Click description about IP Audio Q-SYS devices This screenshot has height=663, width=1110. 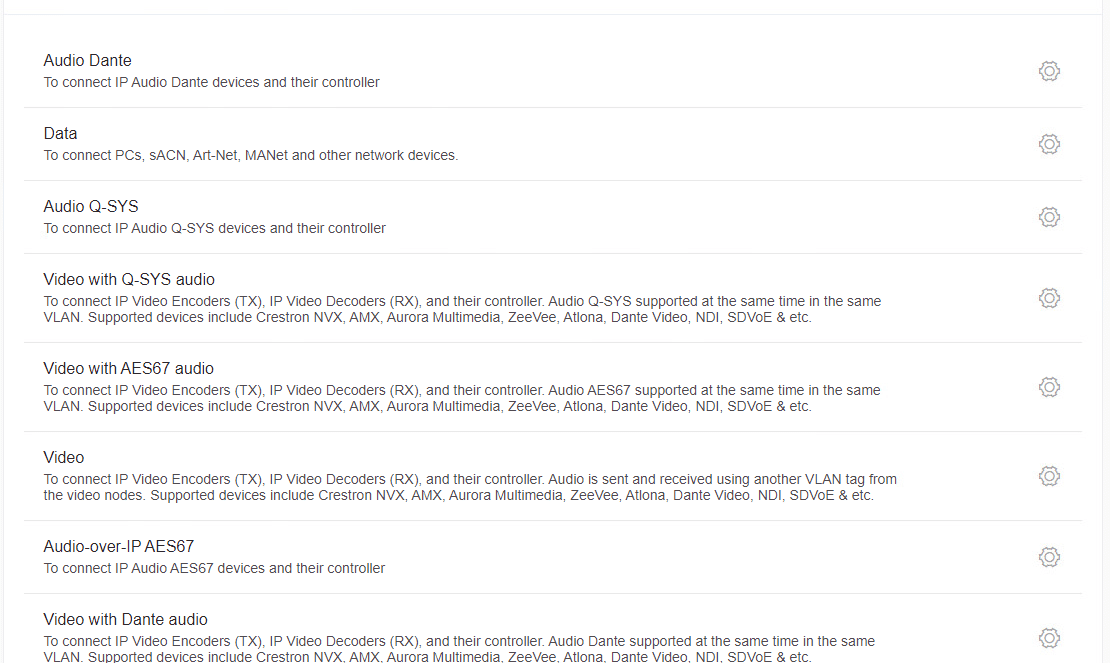click(214, 228)
